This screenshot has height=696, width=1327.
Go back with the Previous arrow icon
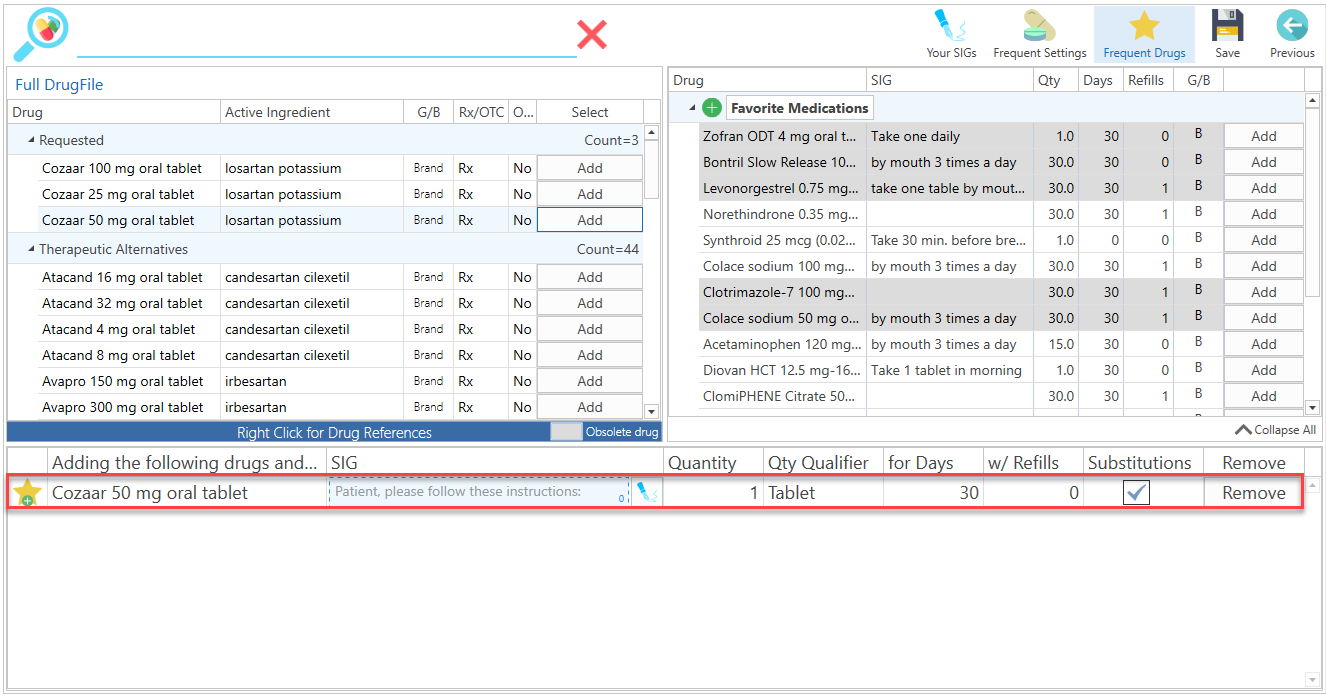click(x=1292, y=34)
